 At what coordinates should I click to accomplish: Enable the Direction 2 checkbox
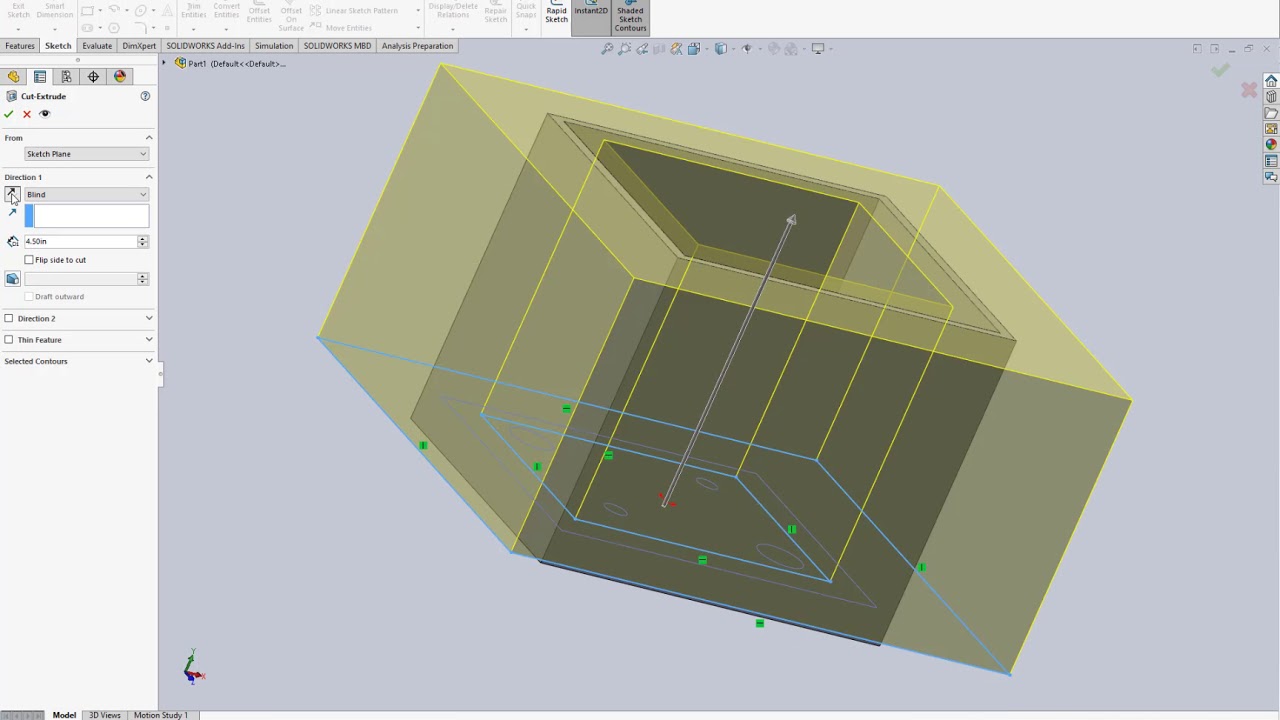pos(9,318)
